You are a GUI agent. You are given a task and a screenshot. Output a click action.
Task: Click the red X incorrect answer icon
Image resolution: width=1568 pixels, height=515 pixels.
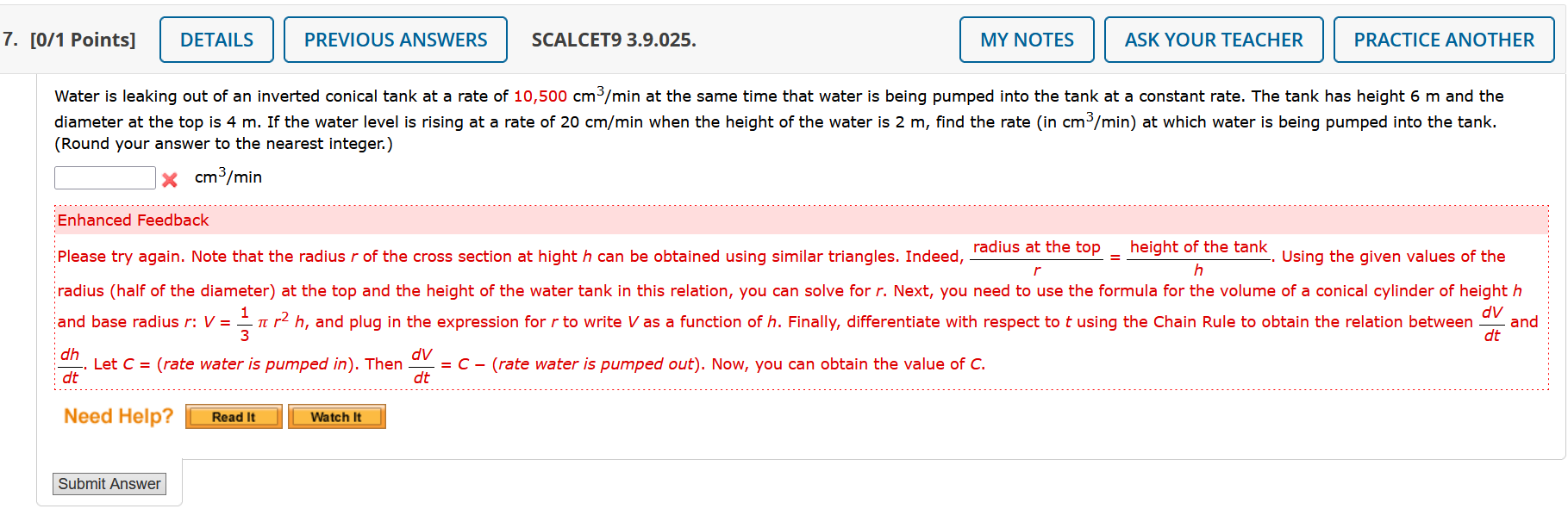point(170,179)
